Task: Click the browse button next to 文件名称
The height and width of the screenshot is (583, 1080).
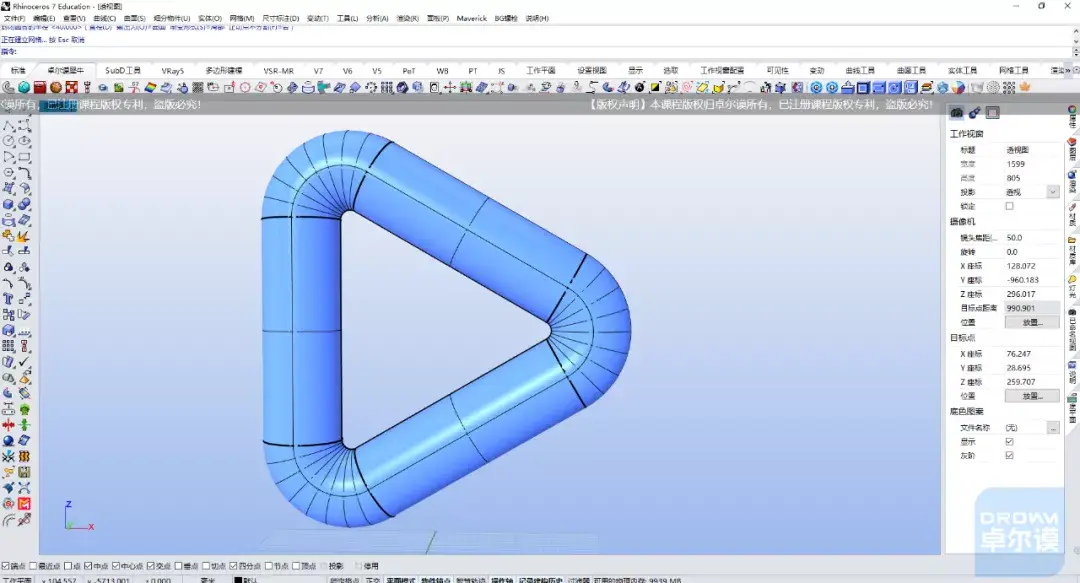Action: click(1053, 427)
